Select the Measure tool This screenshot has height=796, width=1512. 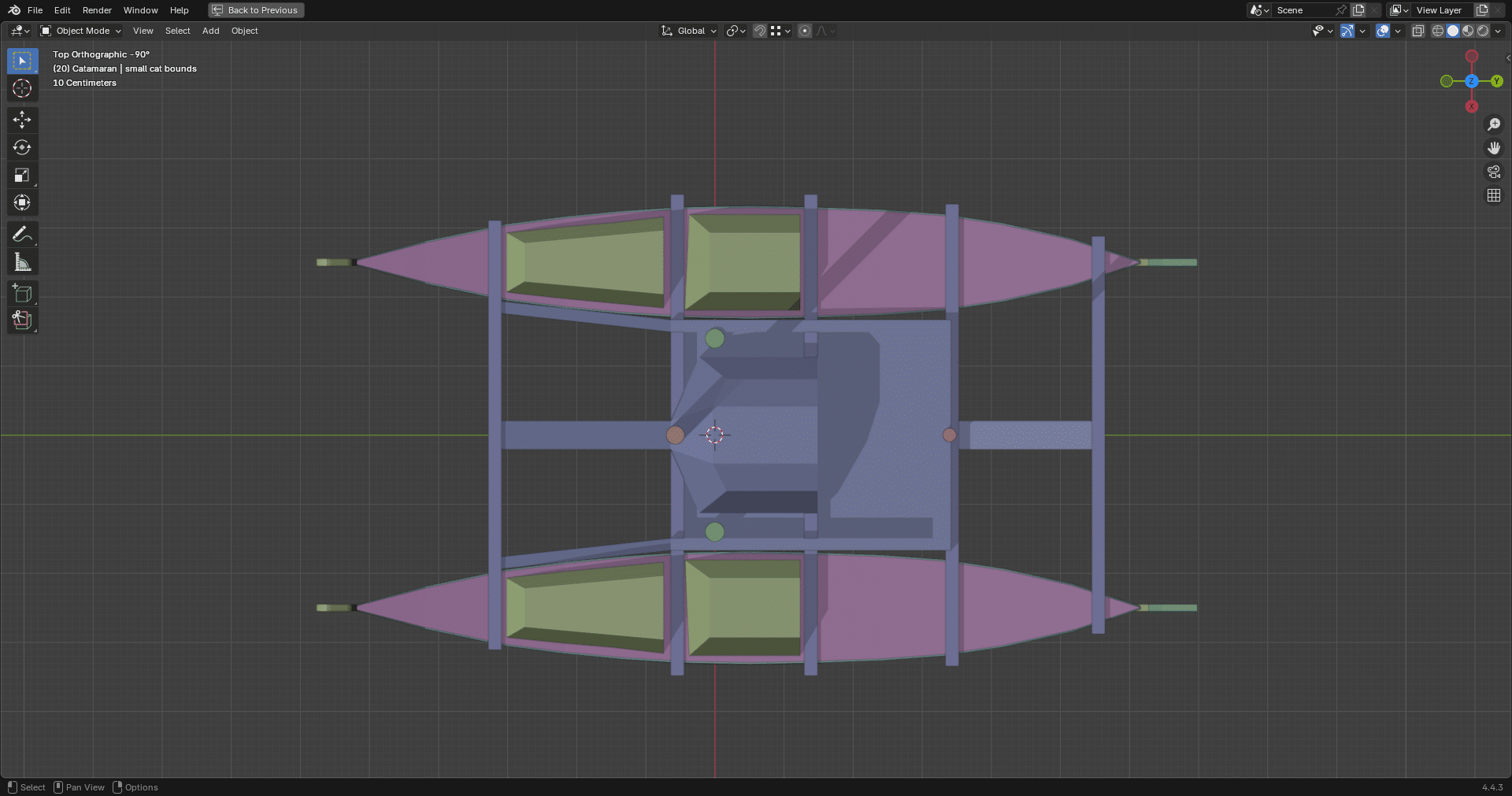coord(22,262)
